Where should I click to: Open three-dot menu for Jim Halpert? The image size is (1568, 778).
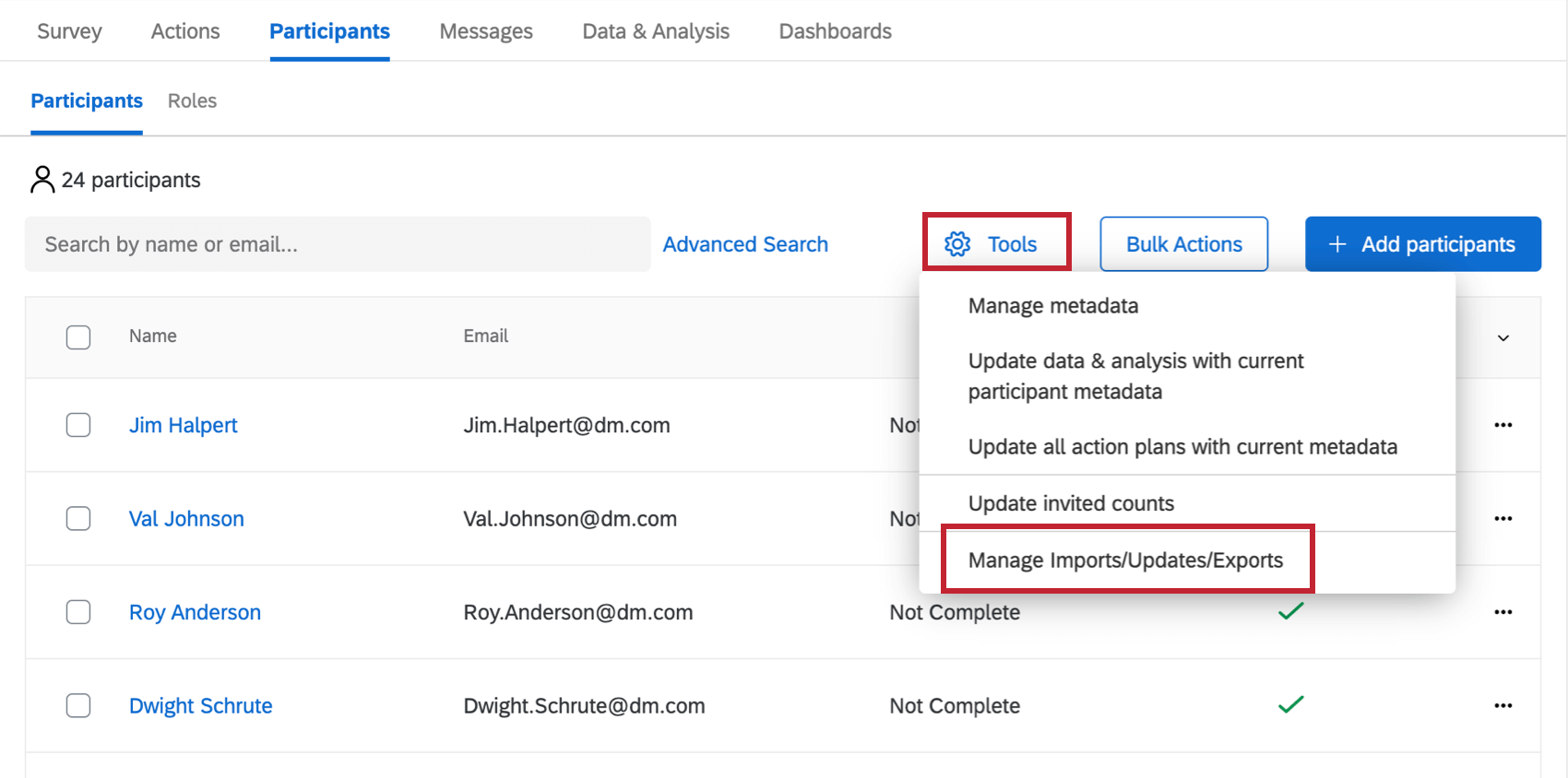click(1503, 425)
